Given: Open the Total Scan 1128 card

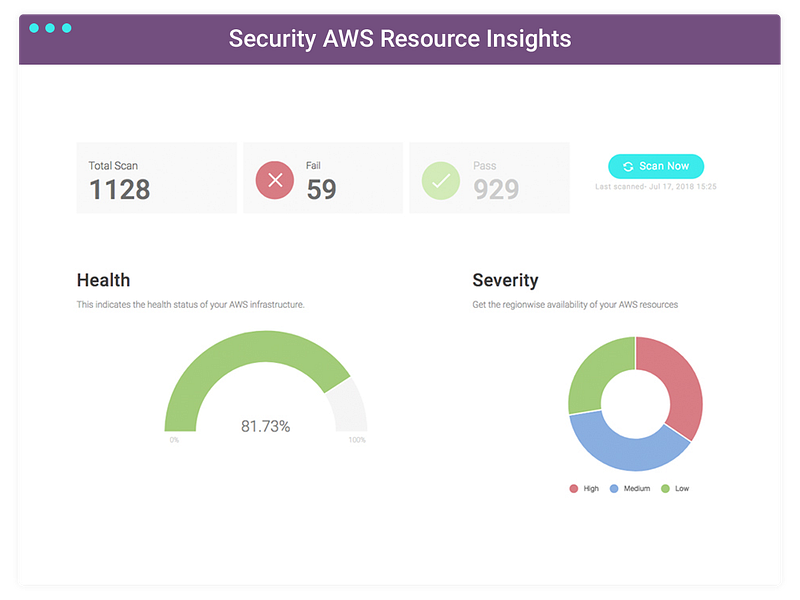Looking at the screenshot, I should (x=157, y=178).
